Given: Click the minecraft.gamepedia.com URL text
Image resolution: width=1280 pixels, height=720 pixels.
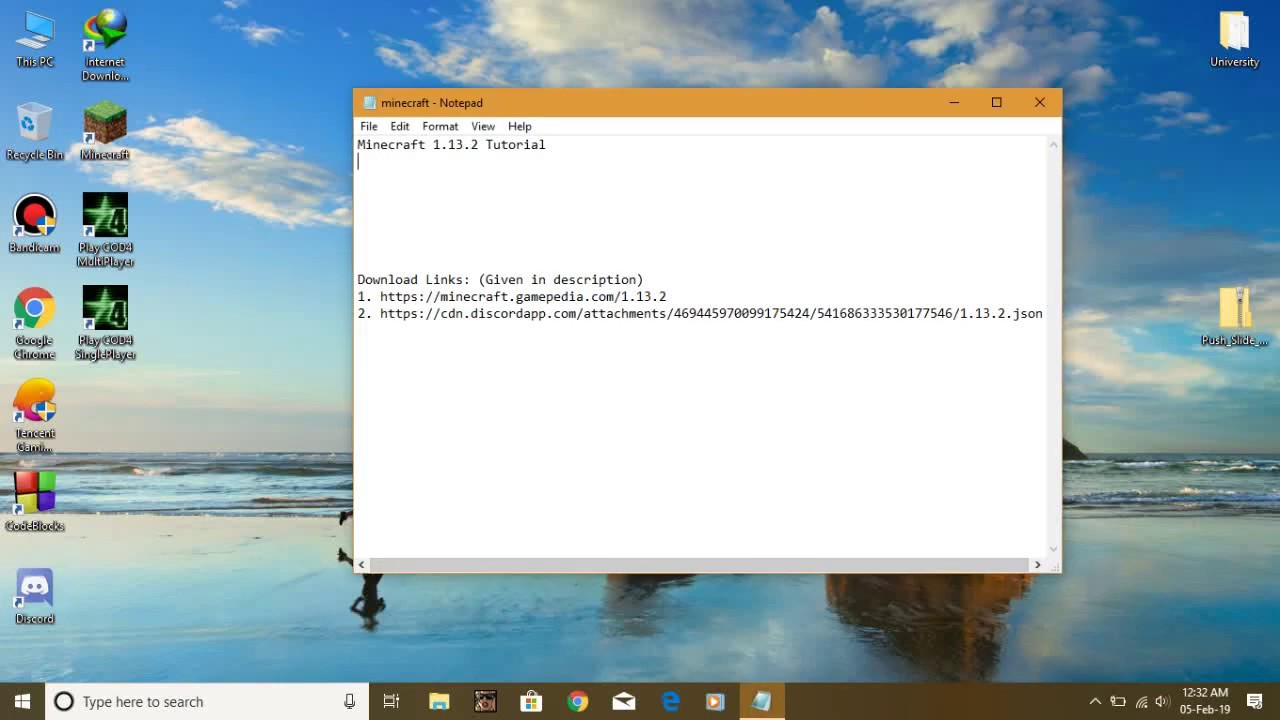Looking at the screenshot, I should tap(523, 297).
